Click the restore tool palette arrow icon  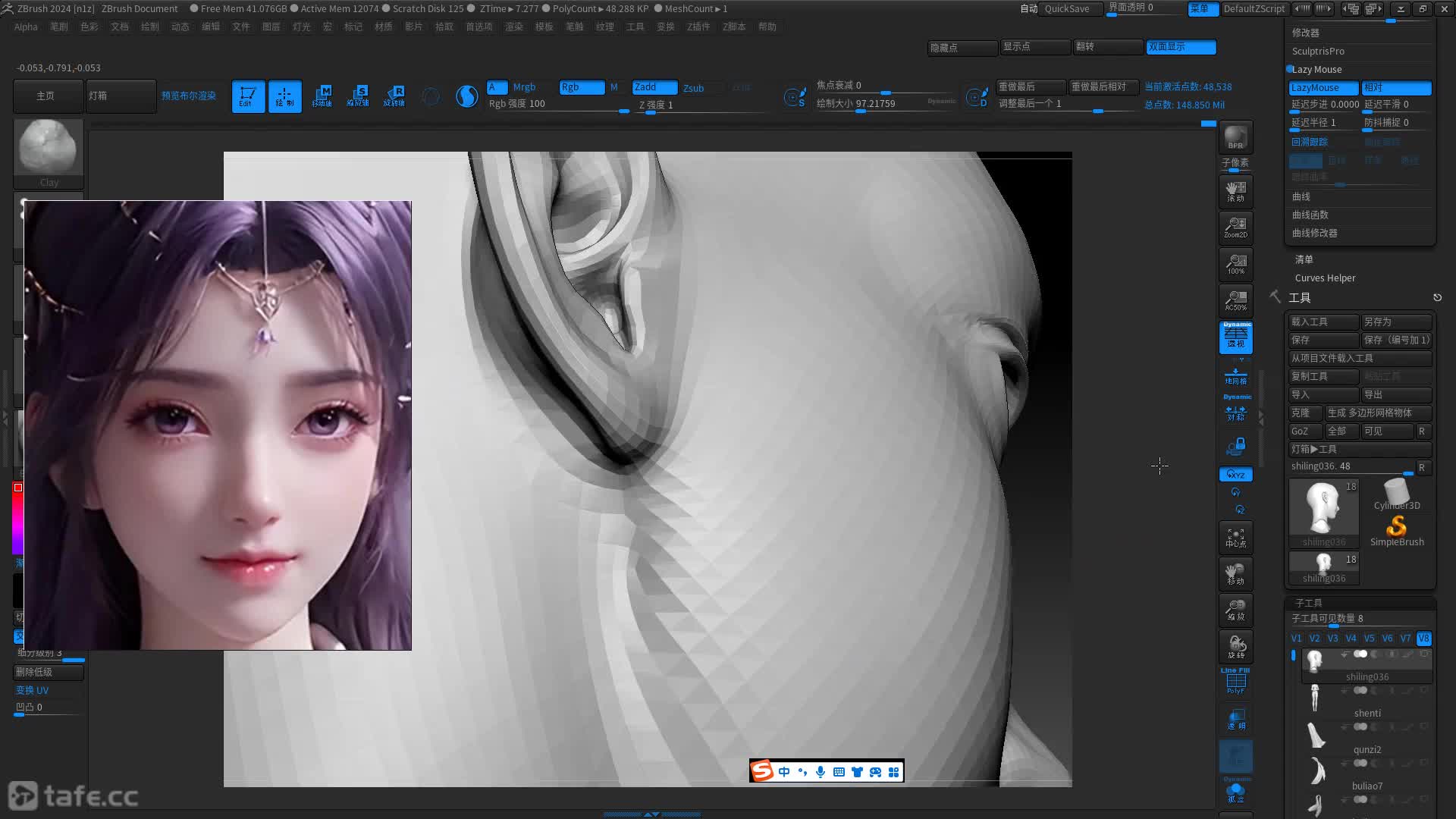pos(1437,297)
